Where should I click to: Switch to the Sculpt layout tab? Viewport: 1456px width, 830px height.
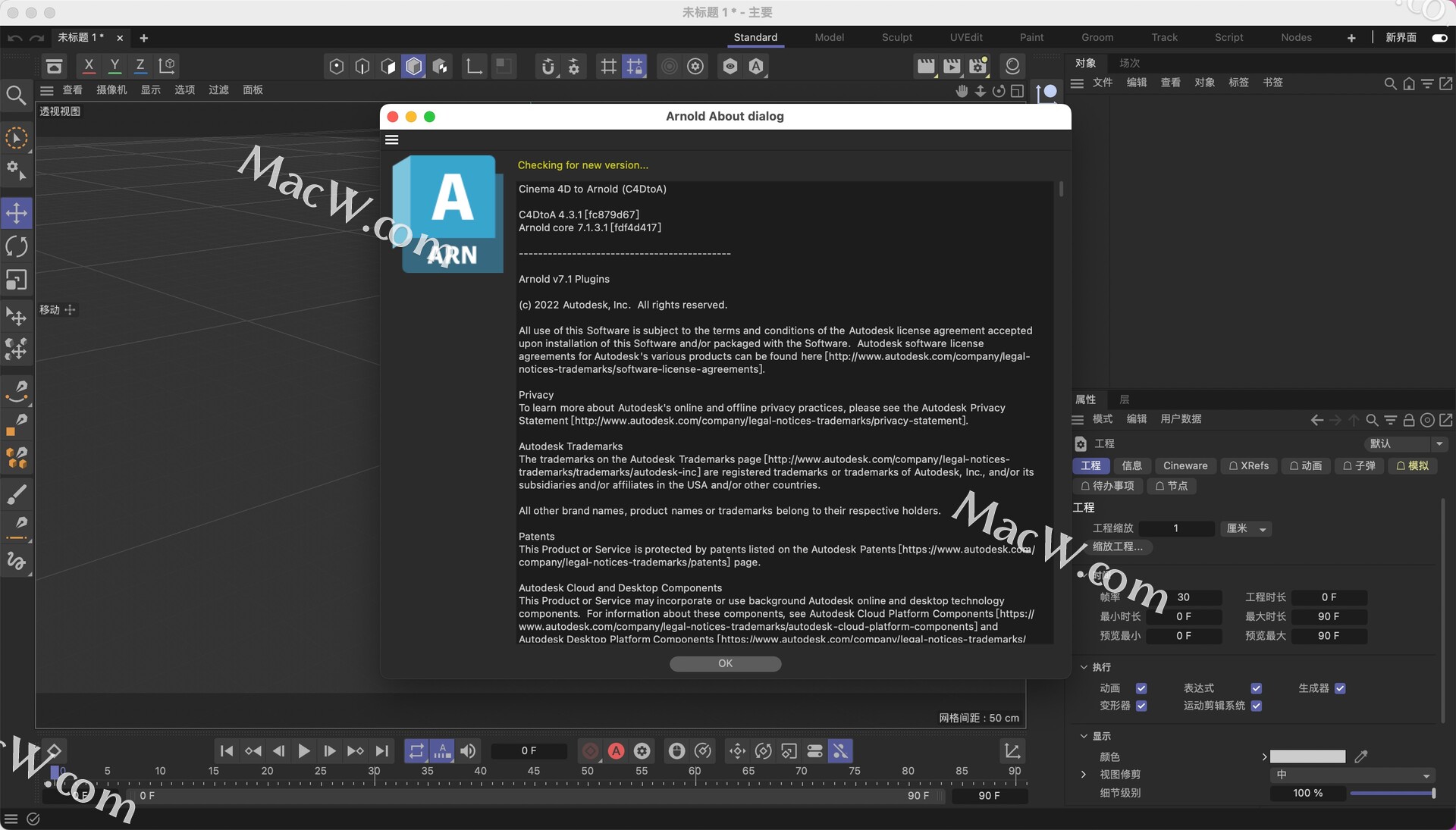(x=896, y=37)
